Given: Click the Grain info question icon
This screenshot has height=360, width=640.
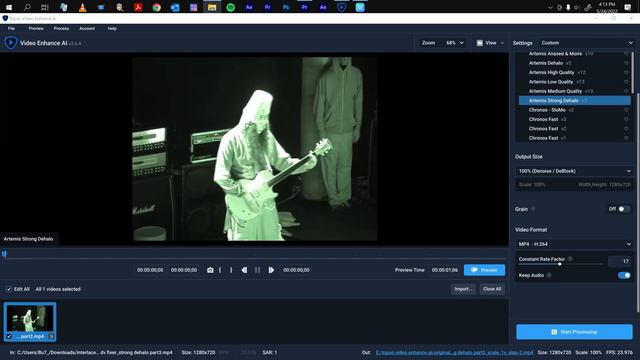Looking at the screenshot, I should click(533, 209).
